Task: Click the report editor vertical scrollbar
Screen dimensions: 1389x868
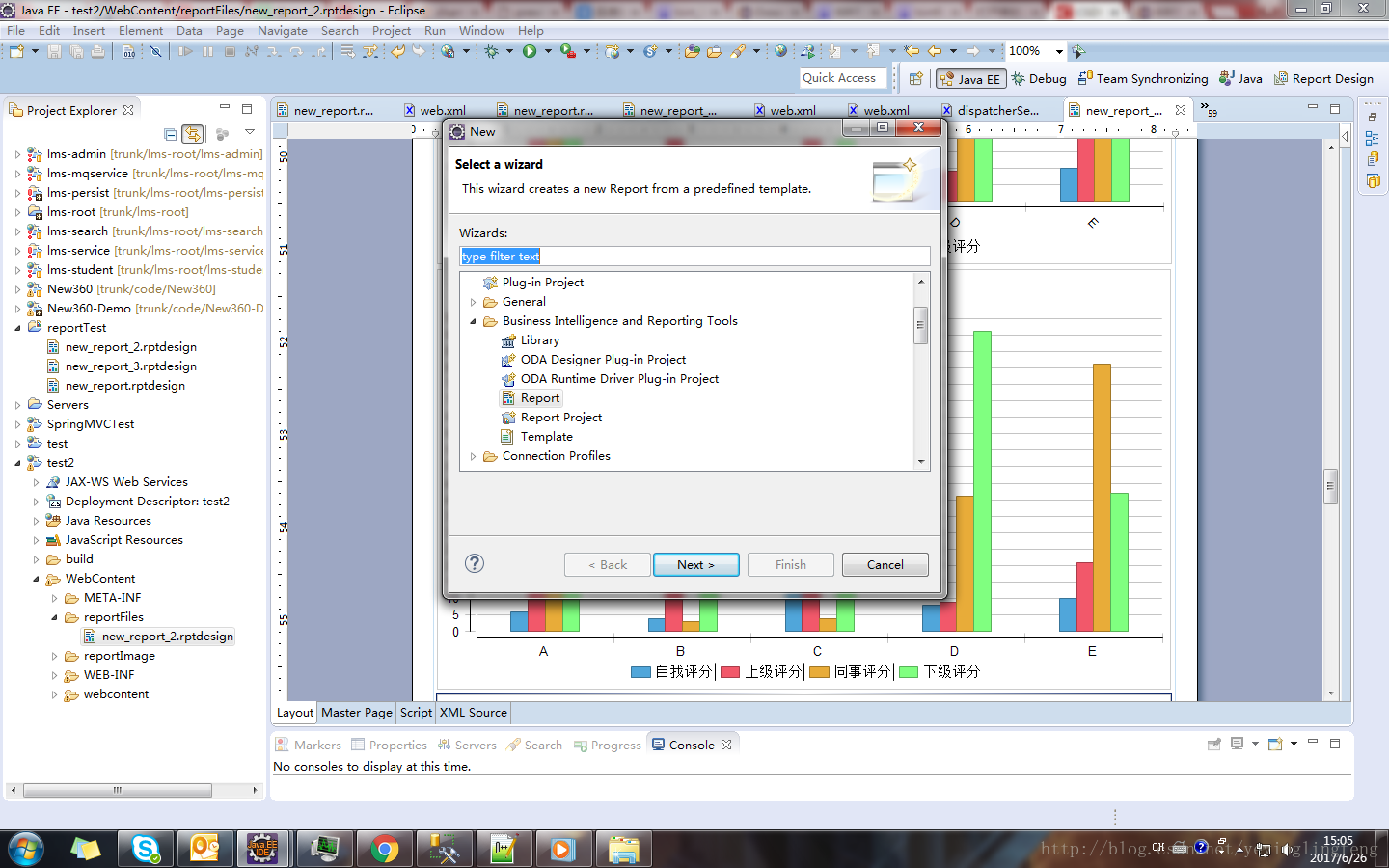Action: [1331, 486]
